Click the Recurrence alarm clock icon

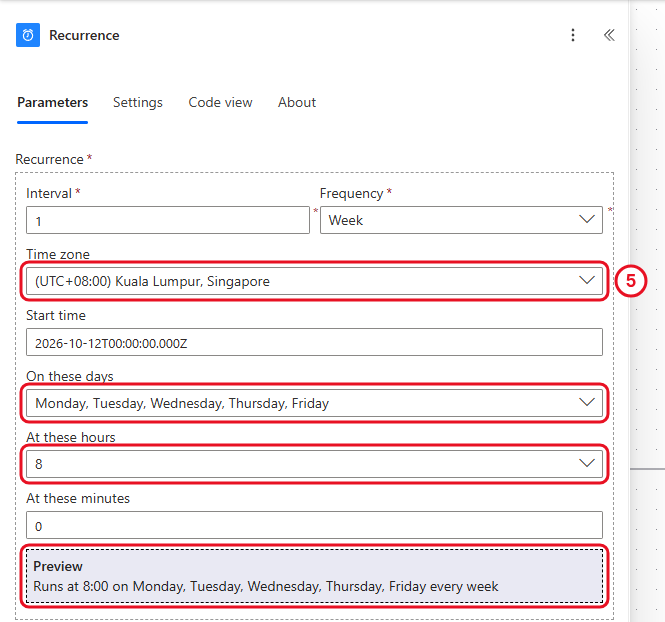click(28, 35)
